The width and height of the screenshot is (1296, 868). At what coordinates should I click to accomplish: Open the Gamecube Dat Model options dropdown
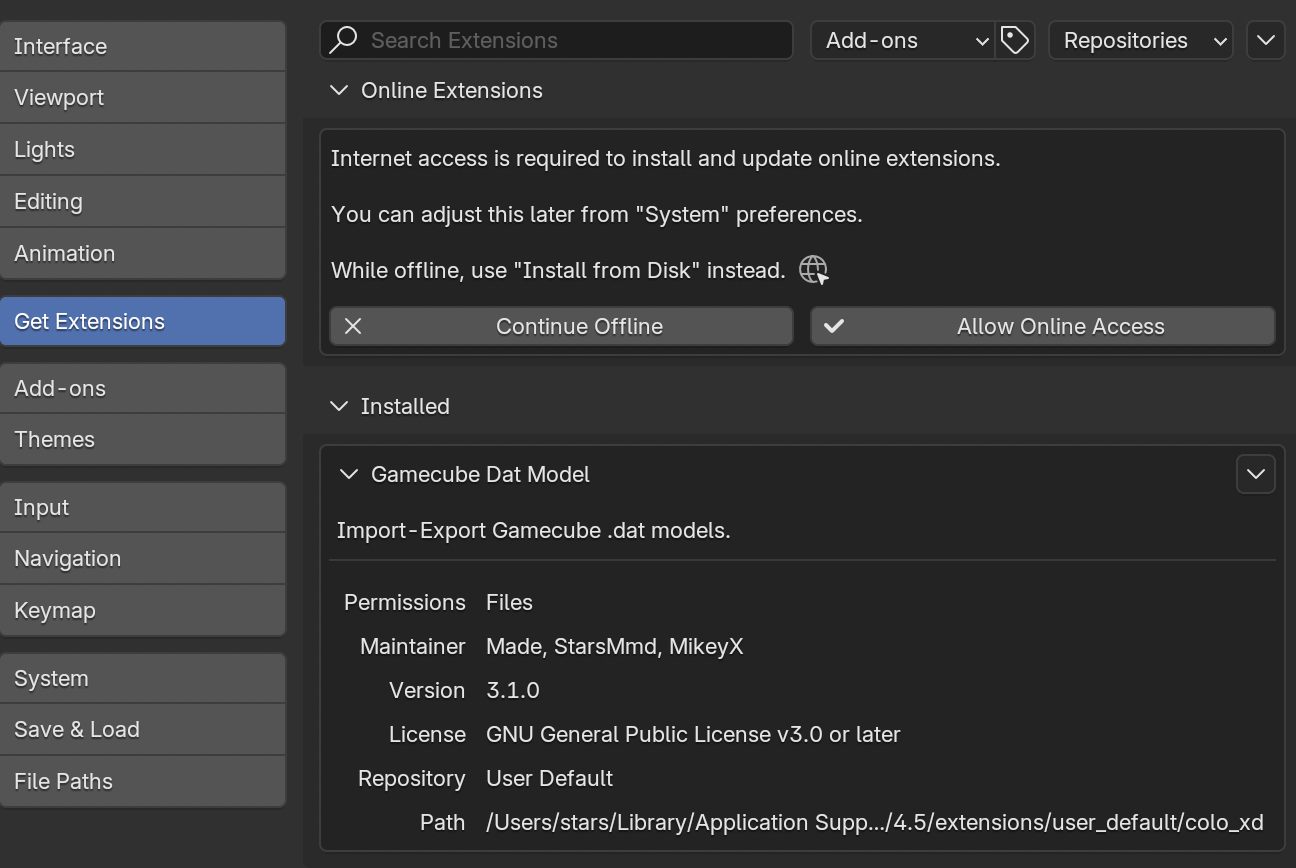[x=1256, y=474]
